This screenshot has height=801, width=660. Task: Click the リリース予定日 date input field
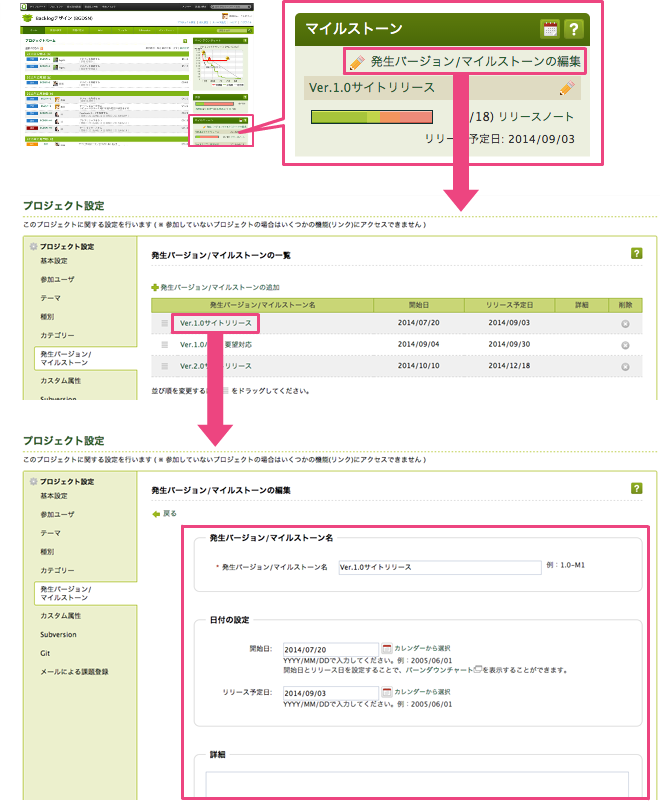point(331,693)
